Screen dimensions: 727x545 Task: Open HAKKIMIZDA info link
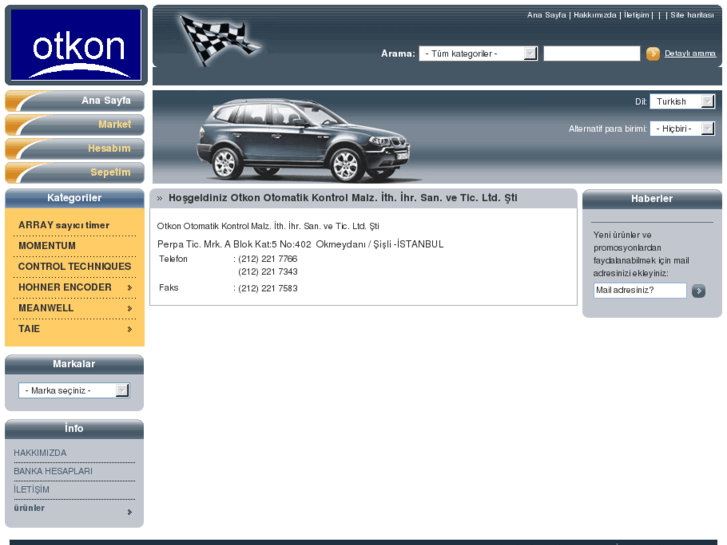(x=40, y=453)
